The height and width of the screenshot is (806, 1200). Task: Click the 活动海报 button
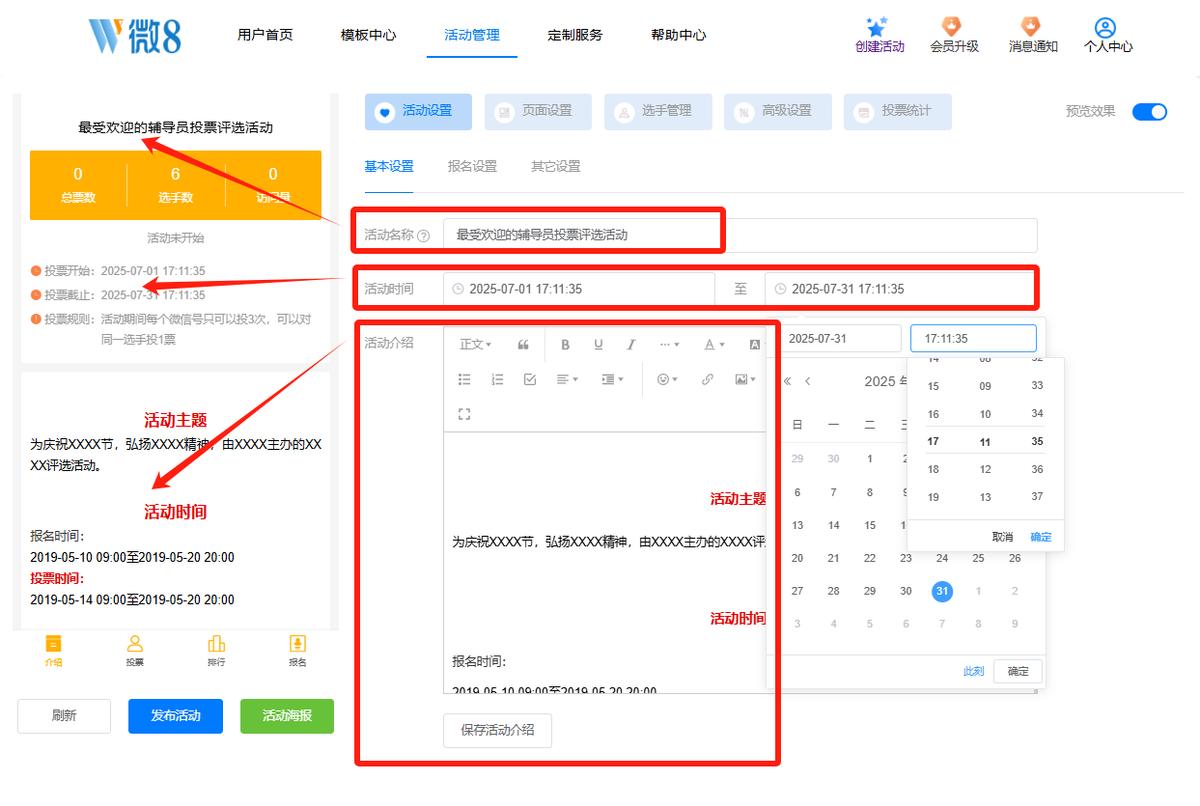point(287,716)
